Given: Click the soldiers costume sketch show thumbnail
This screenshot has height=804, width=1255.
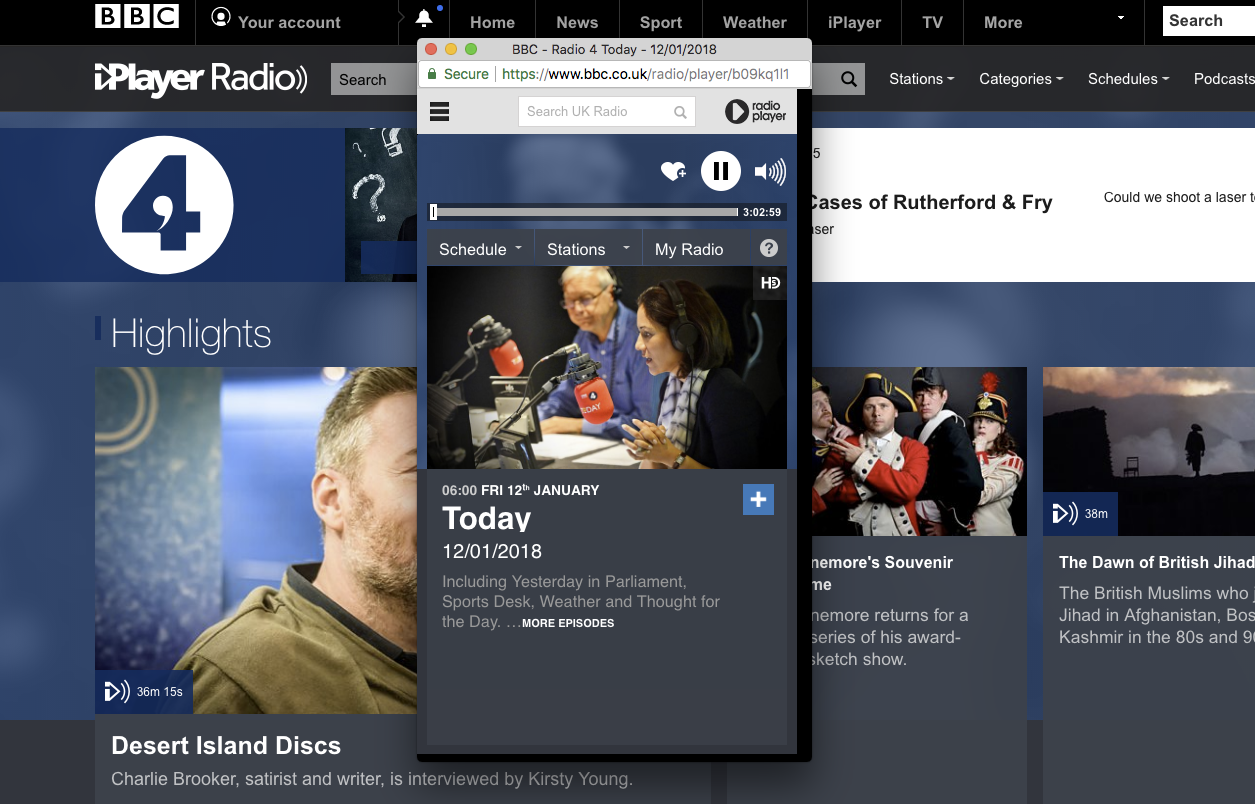Looking at the screenshot, I should click(x=919, y=451).
